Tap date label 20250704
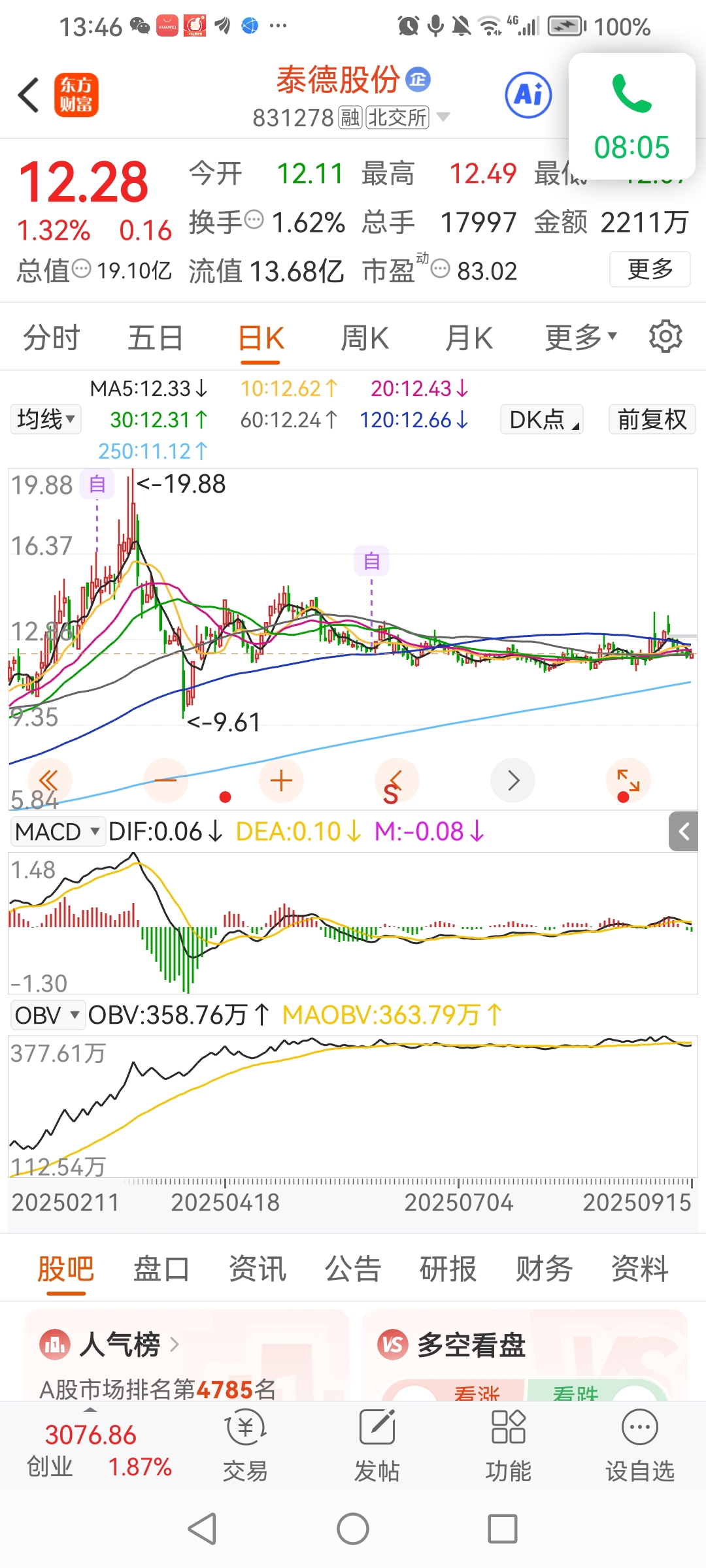The width and height of the screenshot is (706, 1568). pos(458,1202)
